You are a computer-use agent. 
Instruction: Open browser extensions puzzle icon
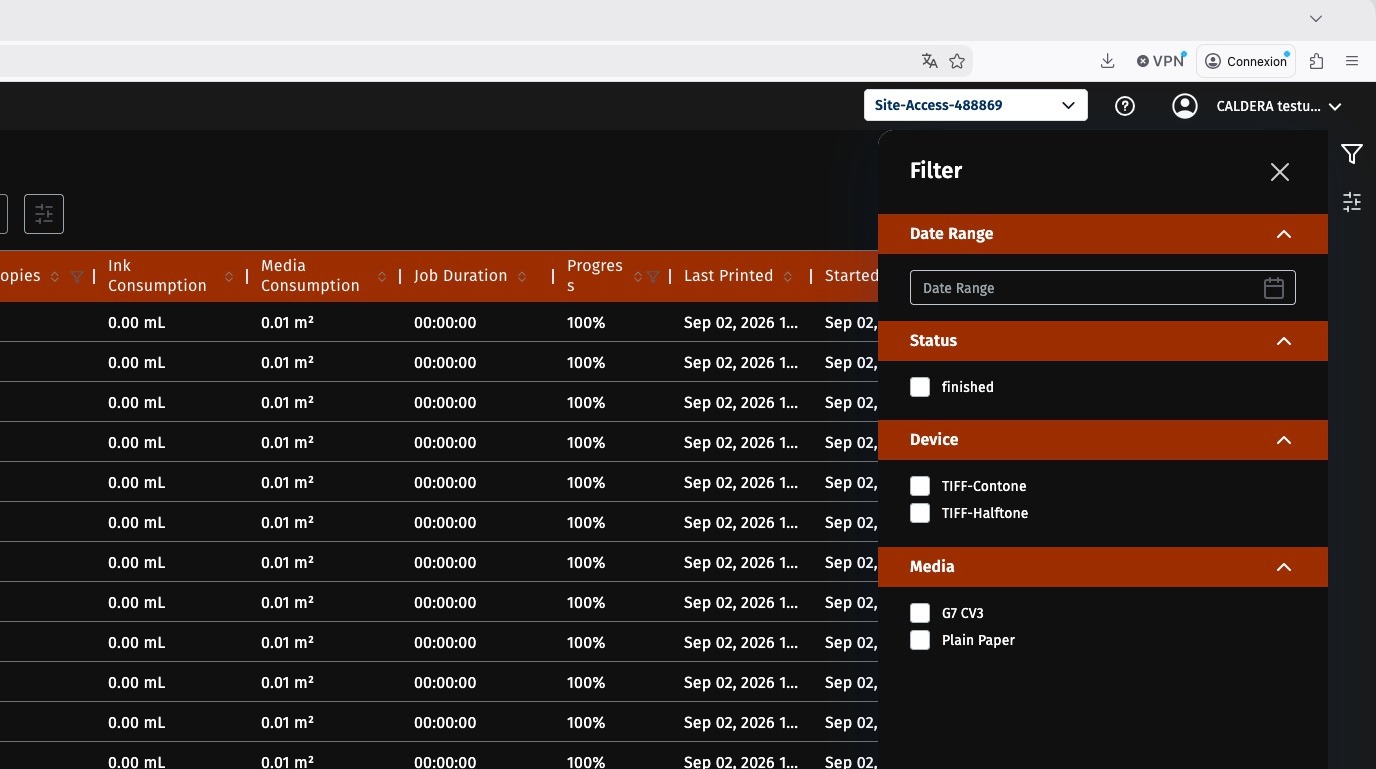pos(1317,61)
